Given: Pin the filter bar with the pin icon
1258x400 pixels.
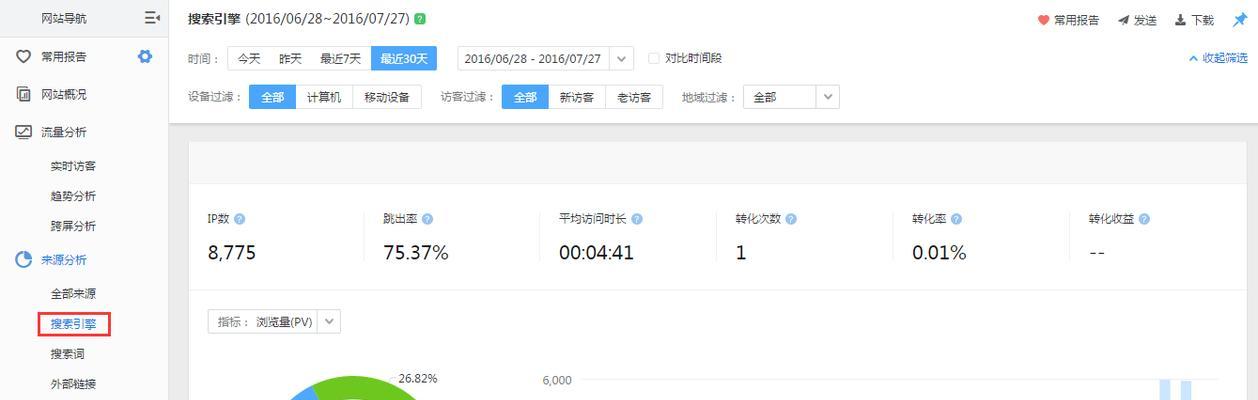Looking at the screenshot, I should tap(1239, 20).
